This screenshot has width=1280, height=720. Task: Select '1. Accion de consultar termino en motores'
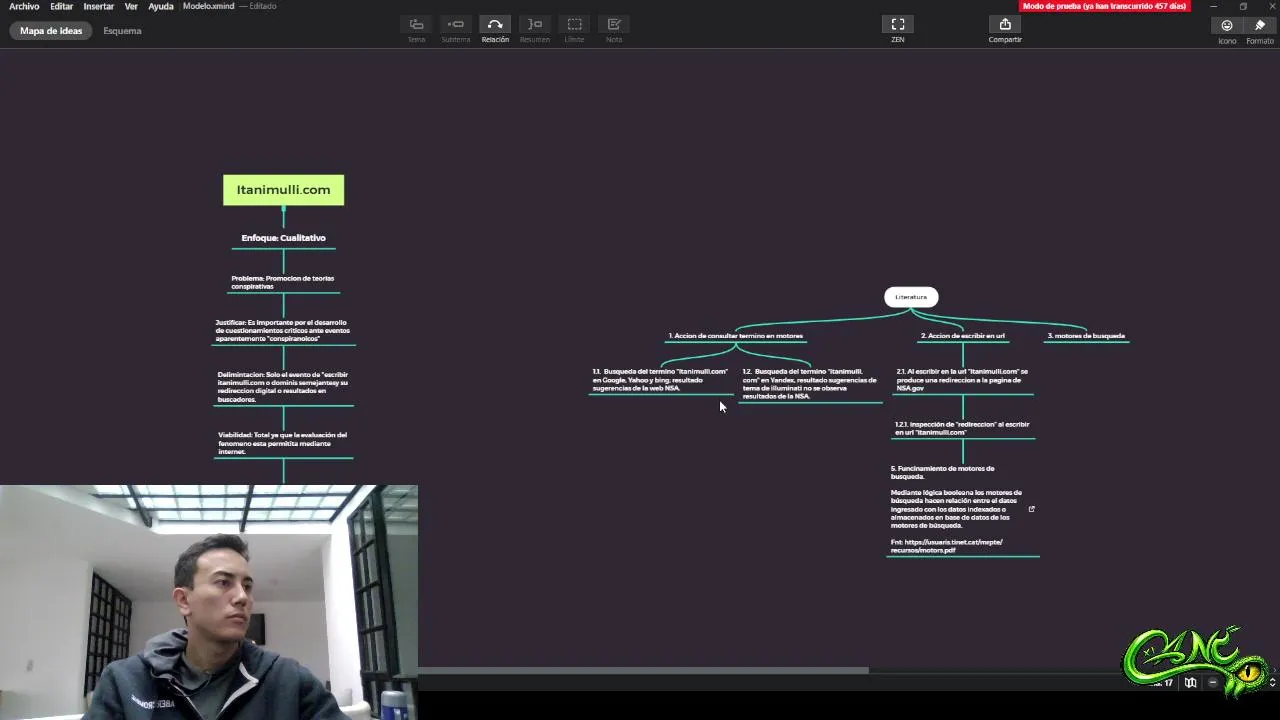(736, 336)
